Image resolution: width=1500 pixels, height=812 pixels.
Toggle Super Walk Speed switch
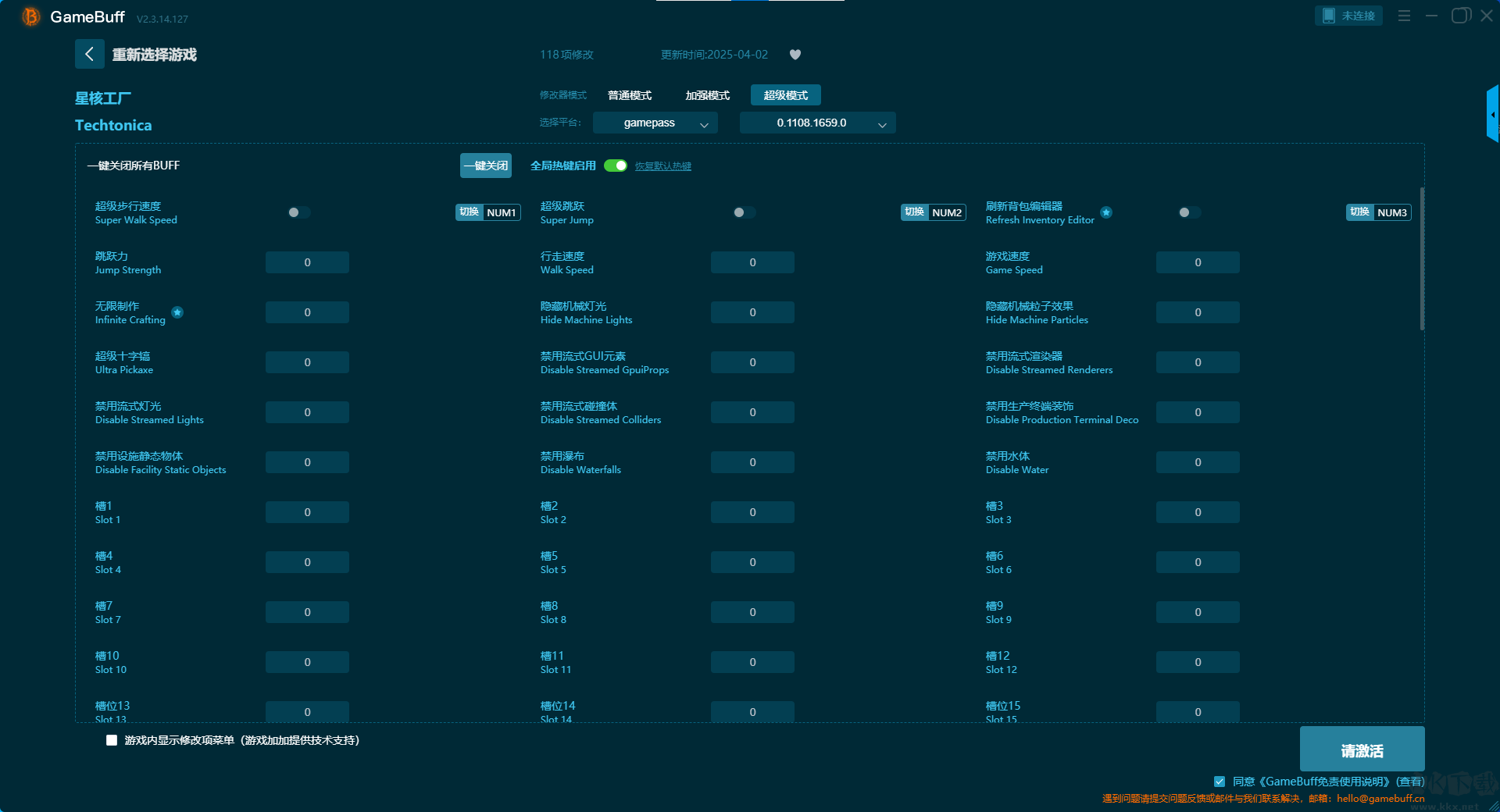[298, 212]
